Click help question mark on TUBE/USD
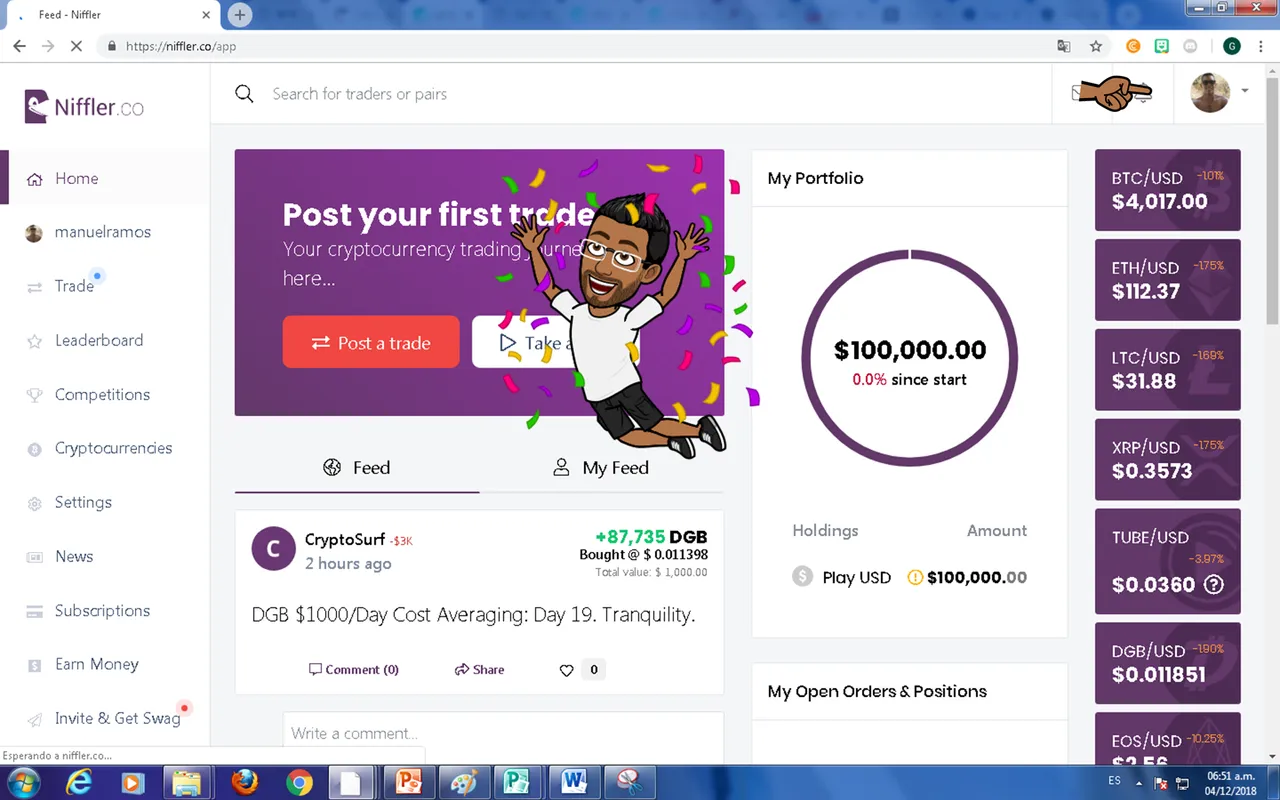This screenshot has height=800, width=1280. 1213,585
